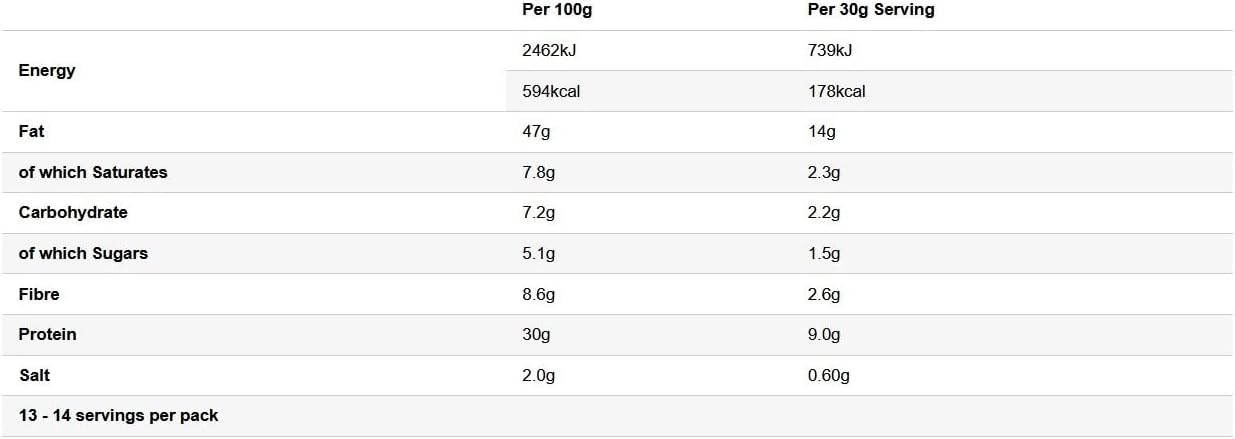Click the 5.1g sugars value
Screen dimensions: 1235x439
[538, 254]
